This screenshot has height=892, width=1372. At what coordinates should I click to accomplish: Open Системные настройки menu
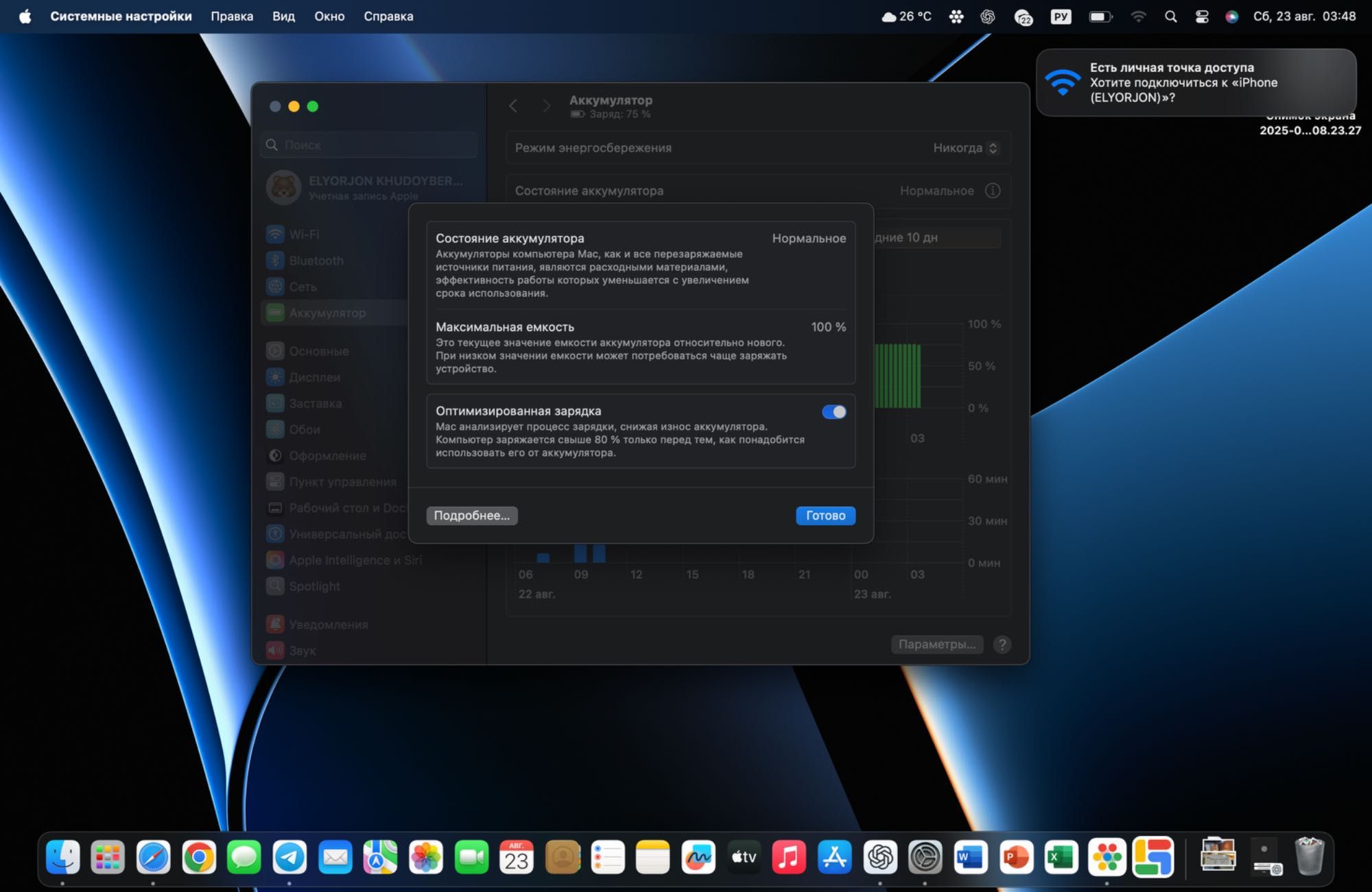121,16
